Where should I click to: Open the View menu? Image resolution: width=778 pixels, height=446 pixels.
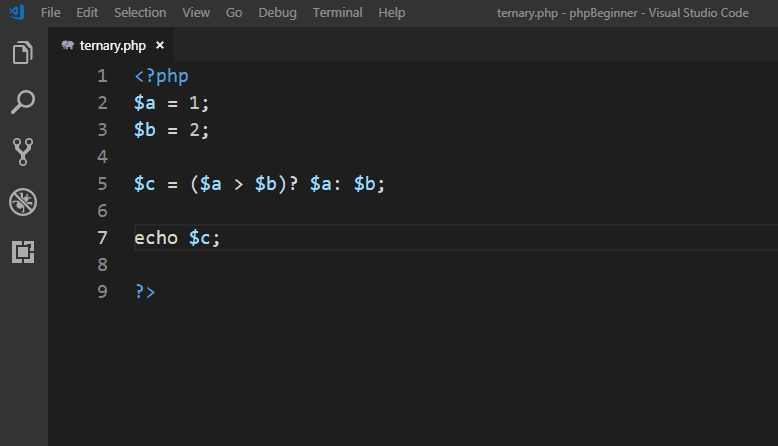[195, 12]
